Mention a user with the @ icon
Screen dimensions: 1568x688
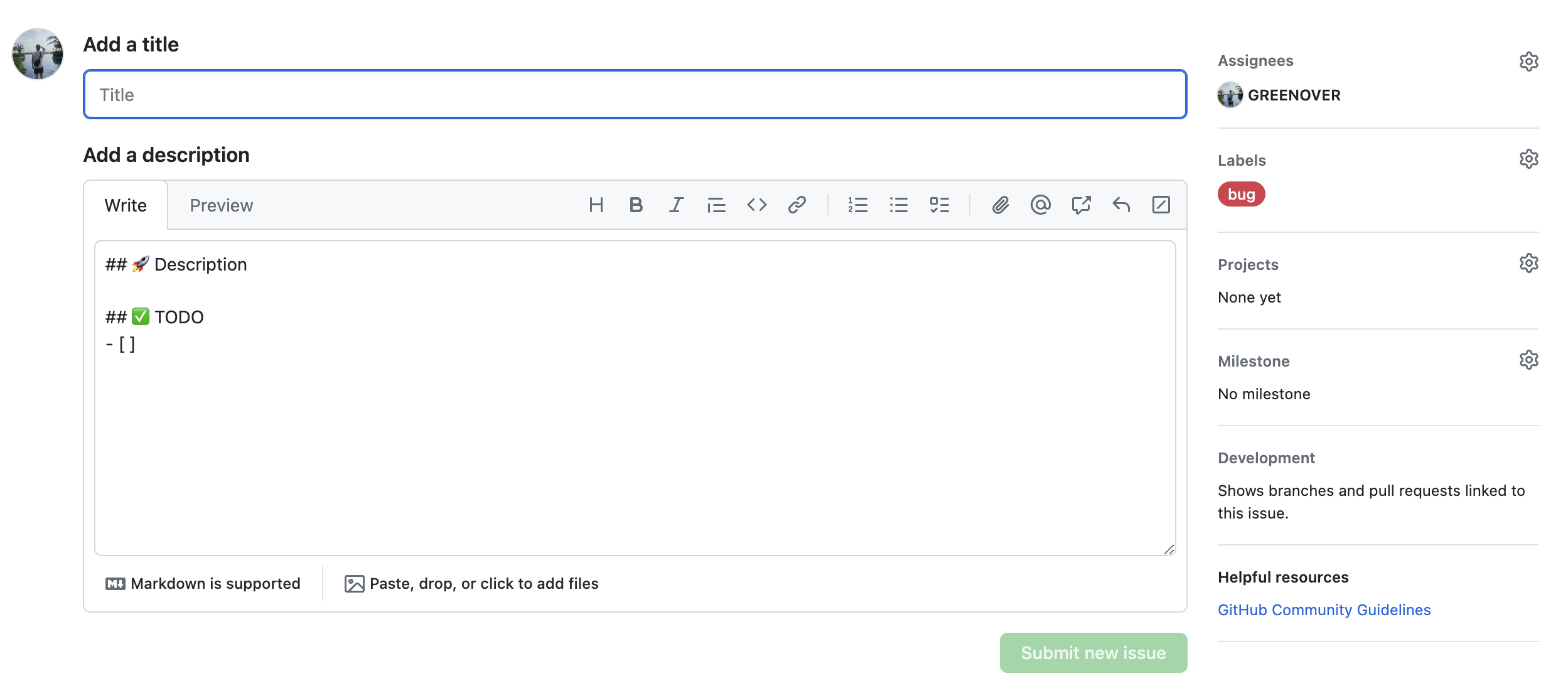click(x=1040, y=205)
